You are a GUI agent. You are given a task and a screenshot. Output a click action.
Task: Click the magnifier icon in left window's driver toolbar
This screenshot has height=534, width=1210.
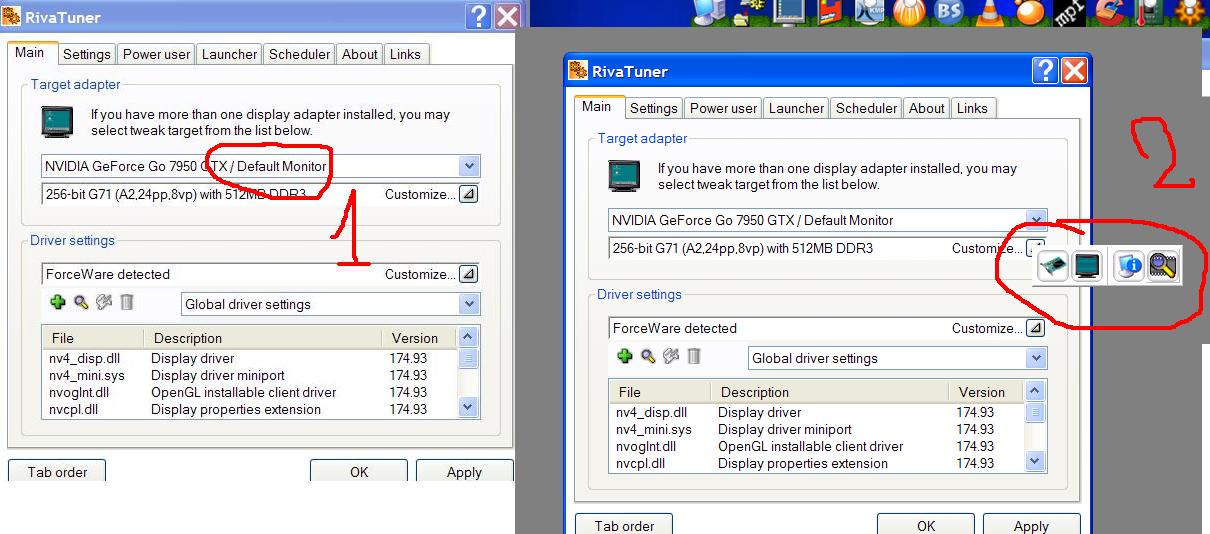coord(81,302)
